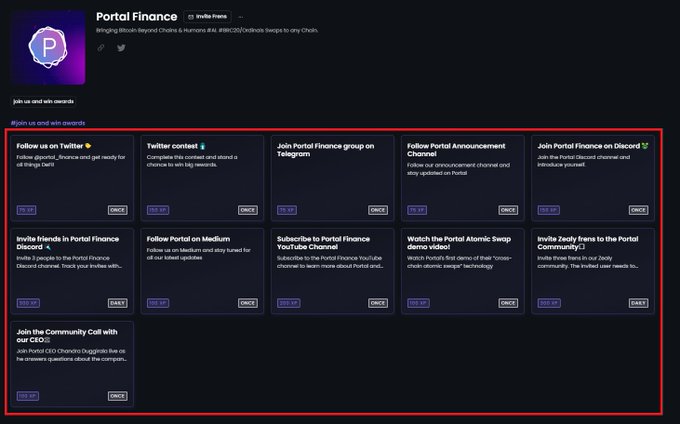Click XP badge on Community Call card

click(x=28, y=396)
